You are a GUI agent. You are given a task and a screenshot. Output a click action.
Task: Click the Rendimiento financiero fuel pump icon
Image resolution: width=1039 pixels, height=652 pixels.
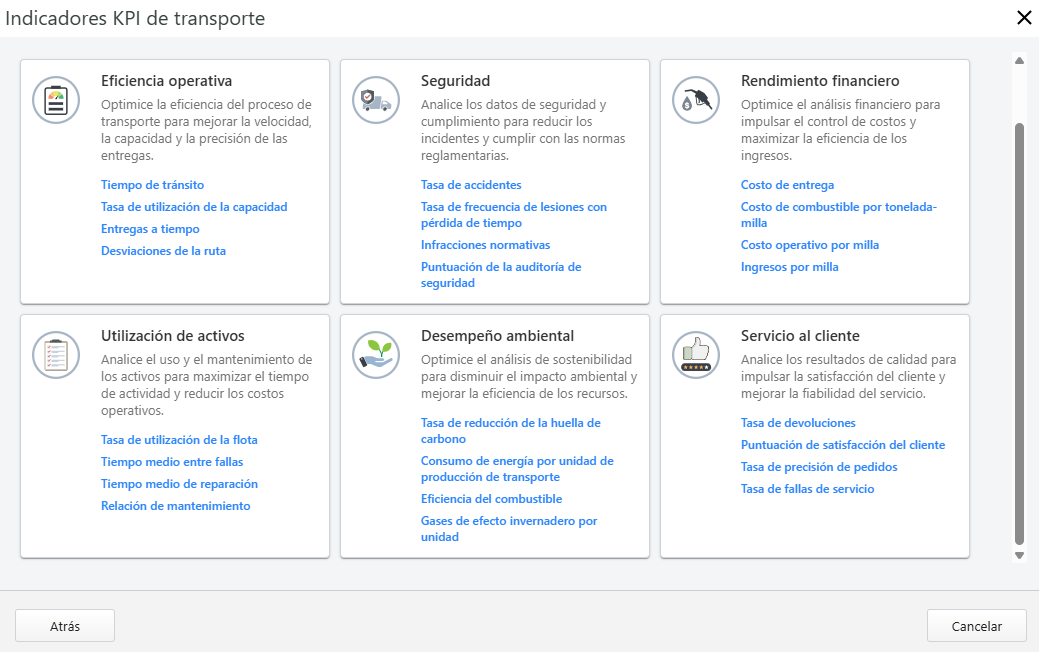[x=696, y=100]
